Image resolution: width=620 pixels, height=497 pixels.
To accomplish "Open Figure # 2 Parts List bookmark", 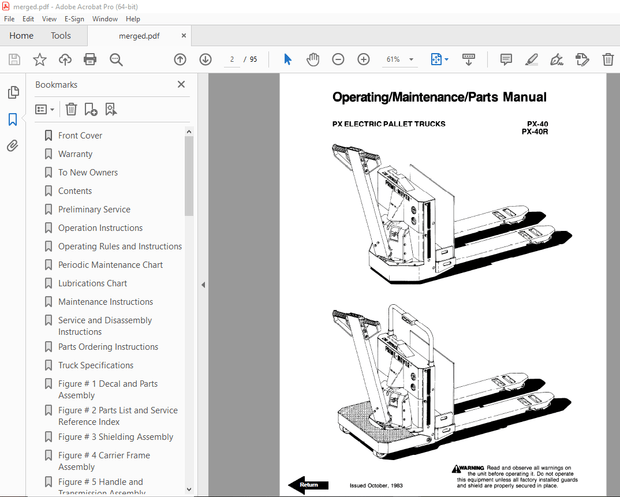I will [118, 416].
